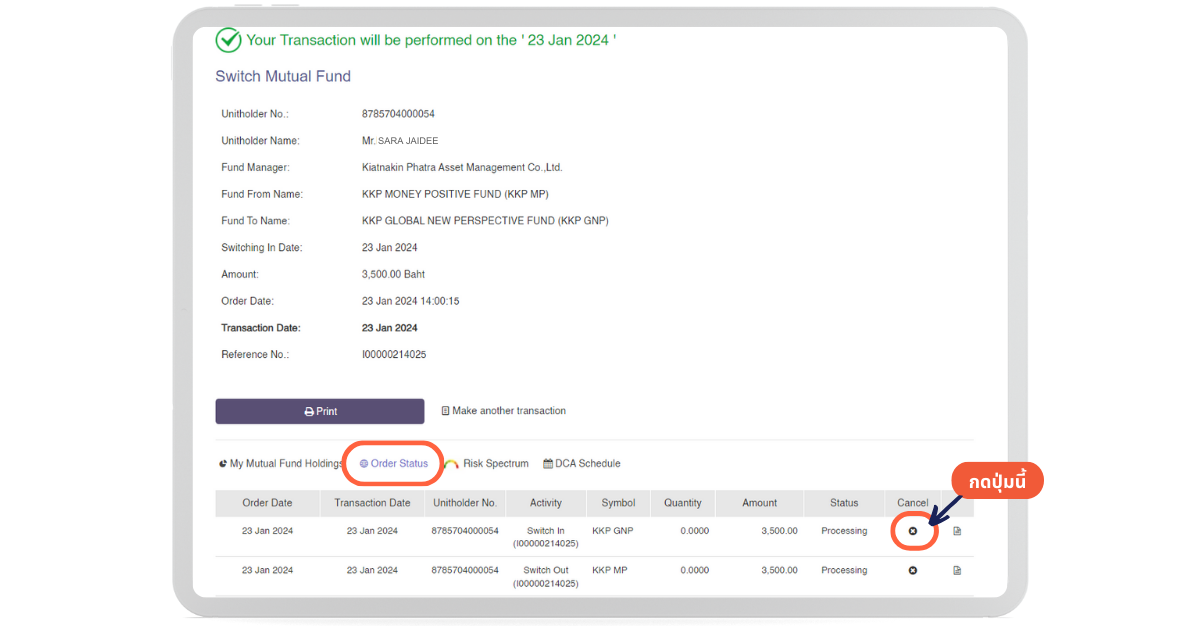This screenshot has width=1200, height=630.
Task: Click the Quantity column header
Action: click(x=683, y=503)
